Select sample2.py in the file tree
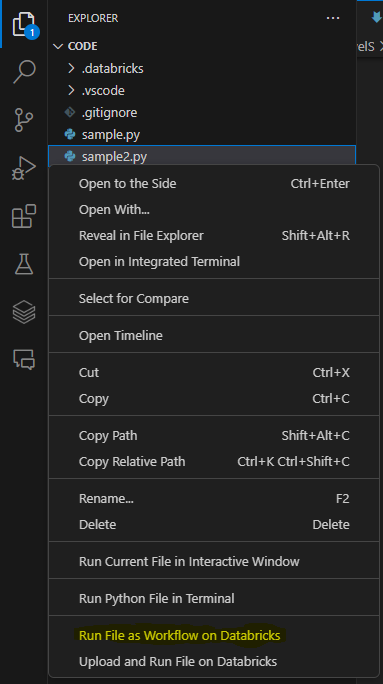This screenshot has width=383, height=684. (202, 156)
